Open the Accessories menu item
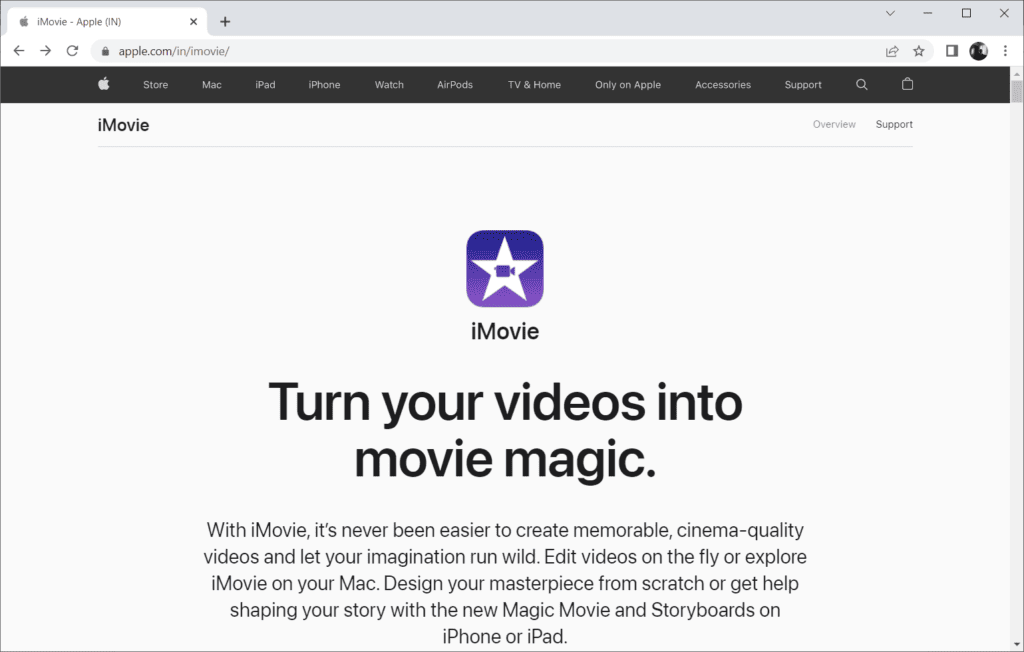Image resolution: width=1024 pixels, height=652 pixels. coord(723,84)
